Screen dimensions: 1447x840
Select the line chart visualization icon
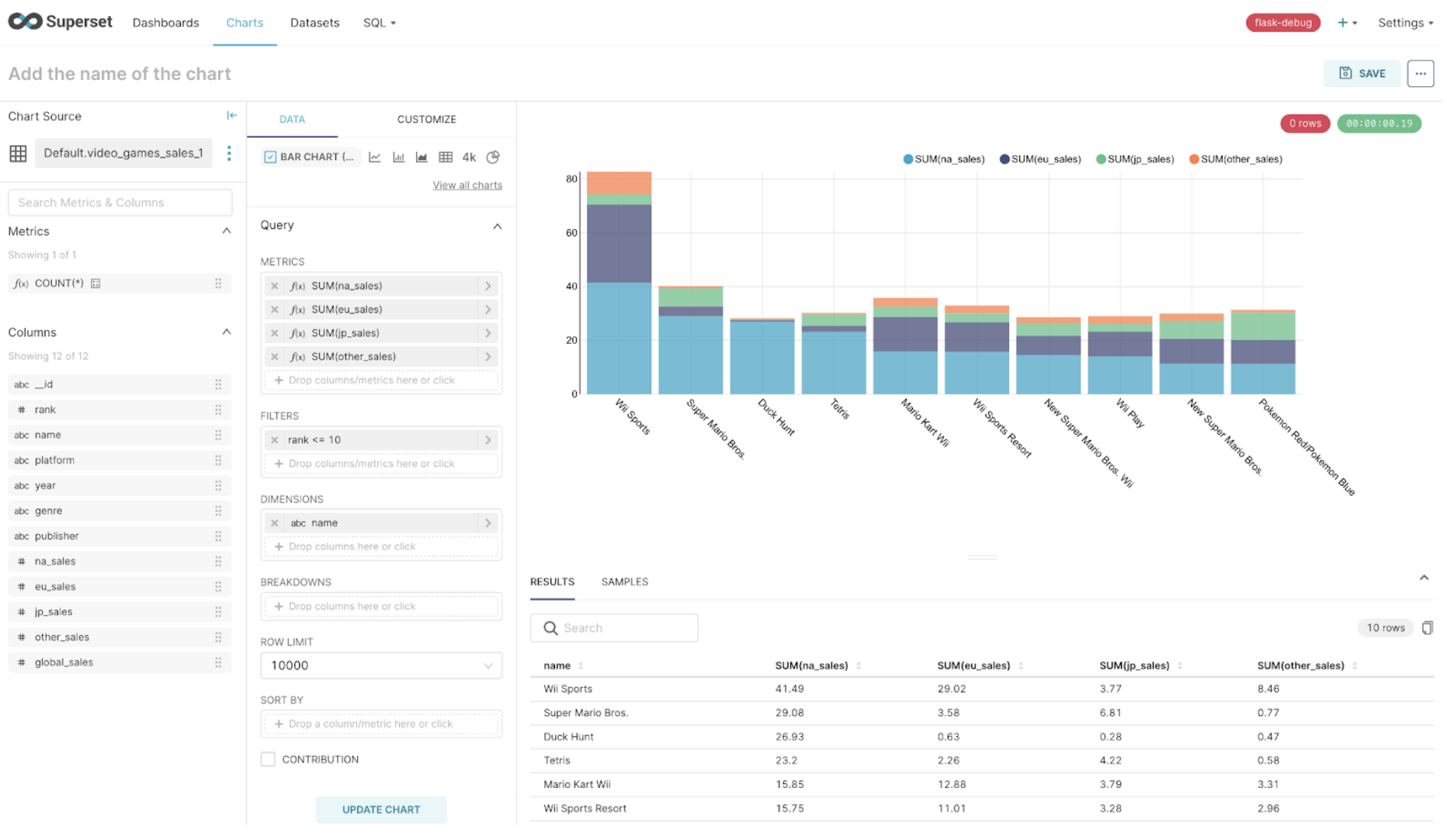click(x=375, y=157)
